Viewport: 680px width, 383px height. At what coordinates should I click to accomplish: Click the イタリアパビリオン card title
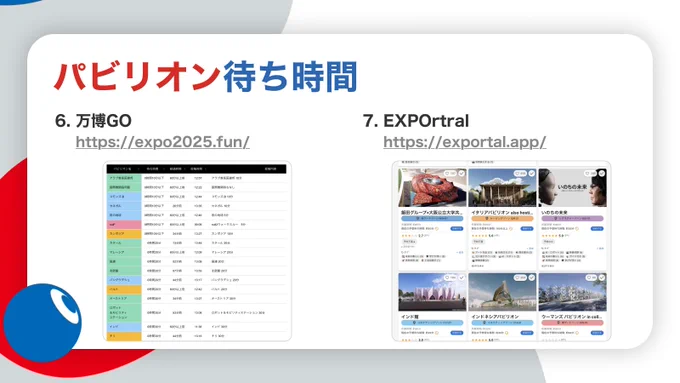[x=502, y=213]
